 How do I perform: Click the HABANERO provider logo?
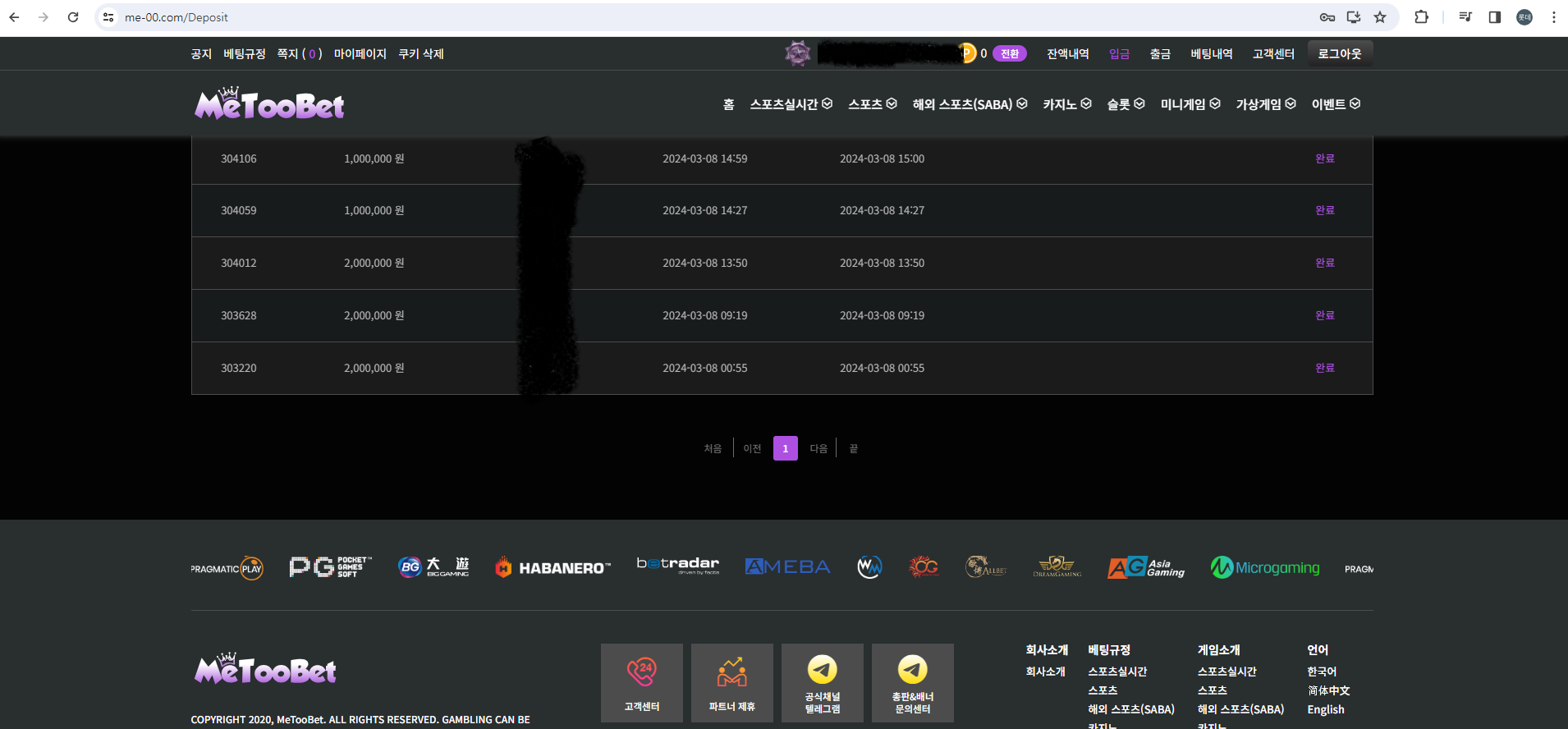[553, 568]
